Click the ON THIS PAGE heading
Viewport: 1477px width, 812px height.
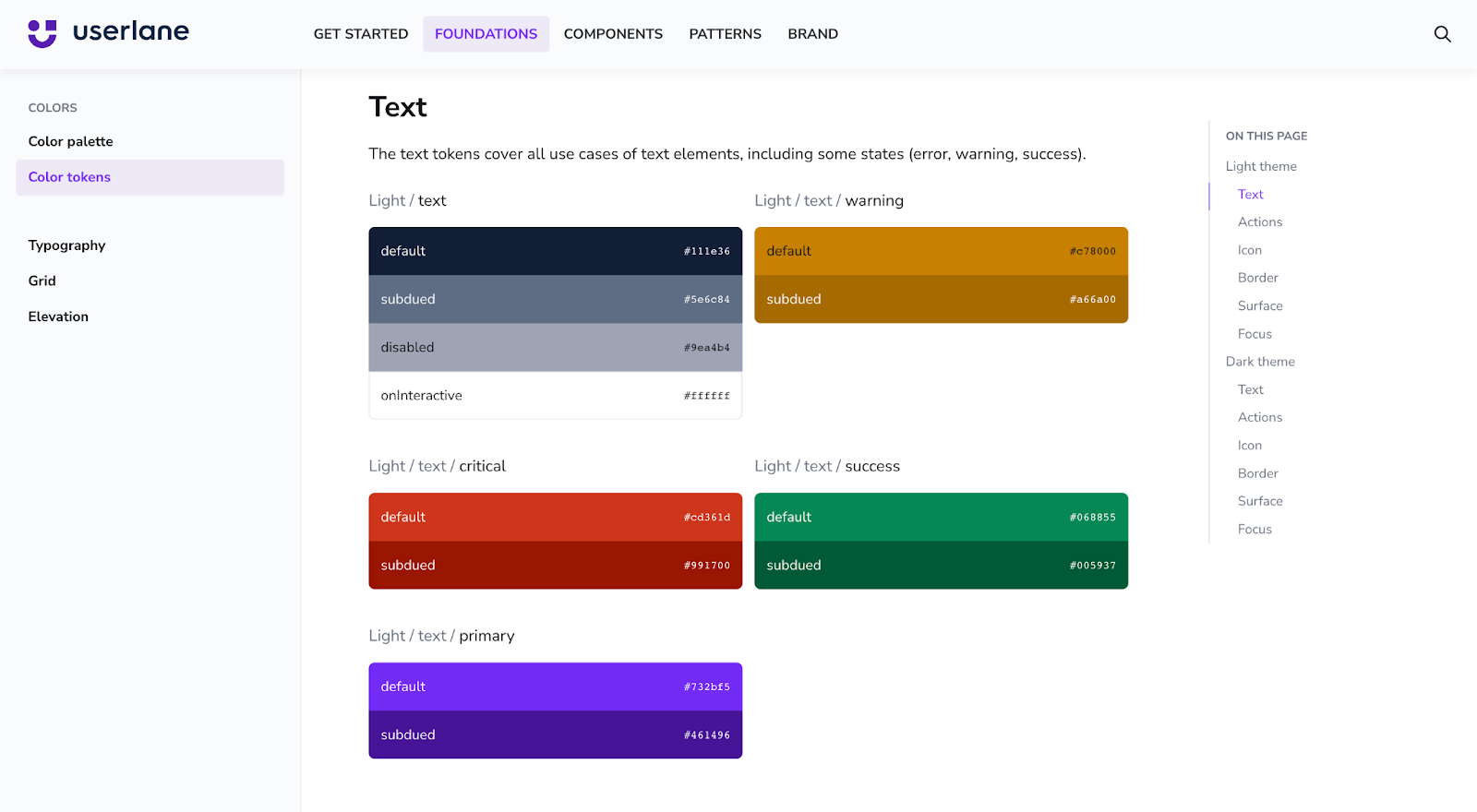1267,136
